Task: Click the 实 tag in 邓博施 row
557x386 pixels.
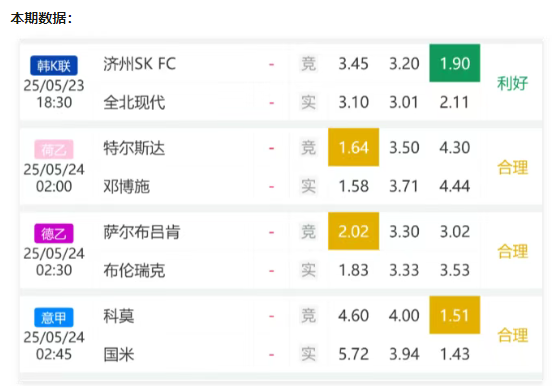Action: [308, 186]
